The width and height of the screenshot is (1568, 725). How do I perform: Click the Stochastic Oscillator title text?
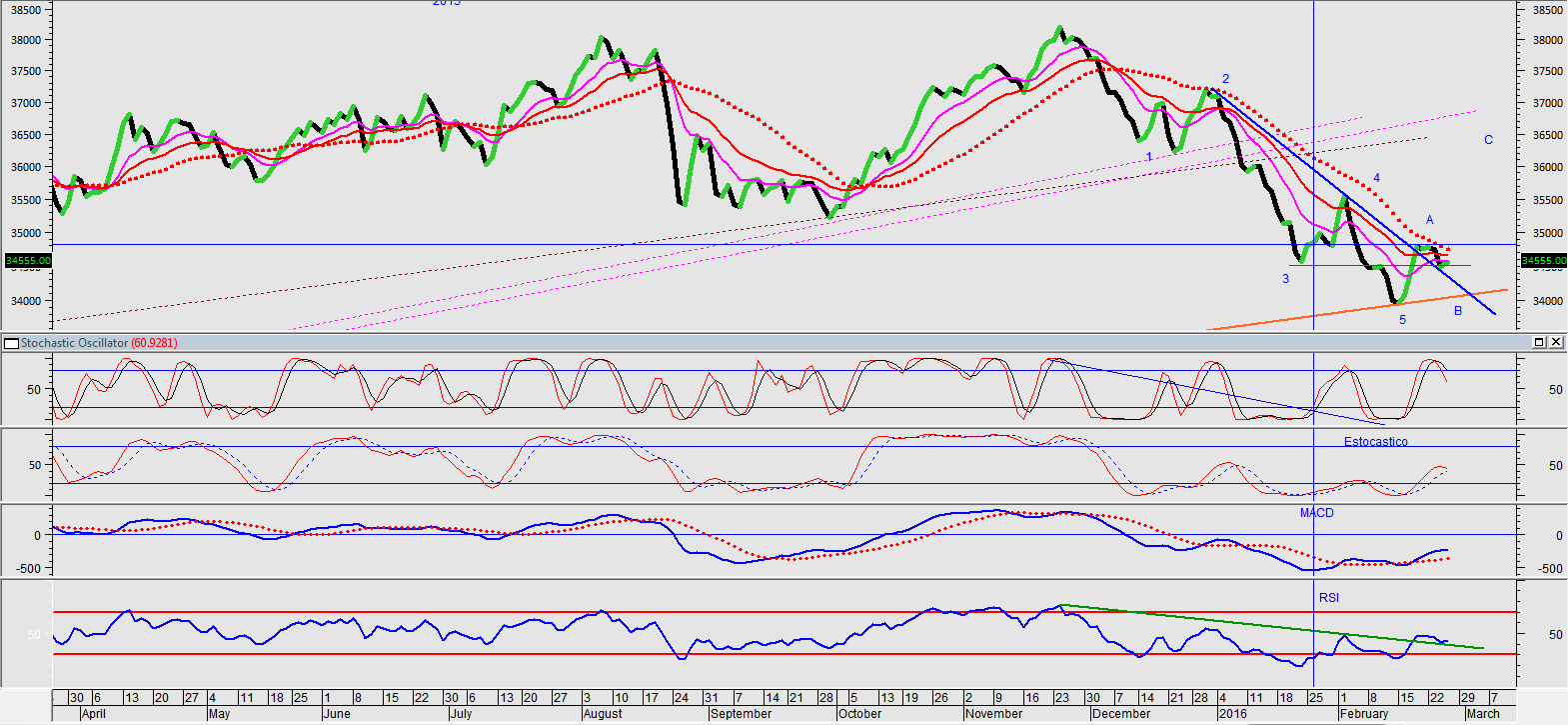point(75,343)
